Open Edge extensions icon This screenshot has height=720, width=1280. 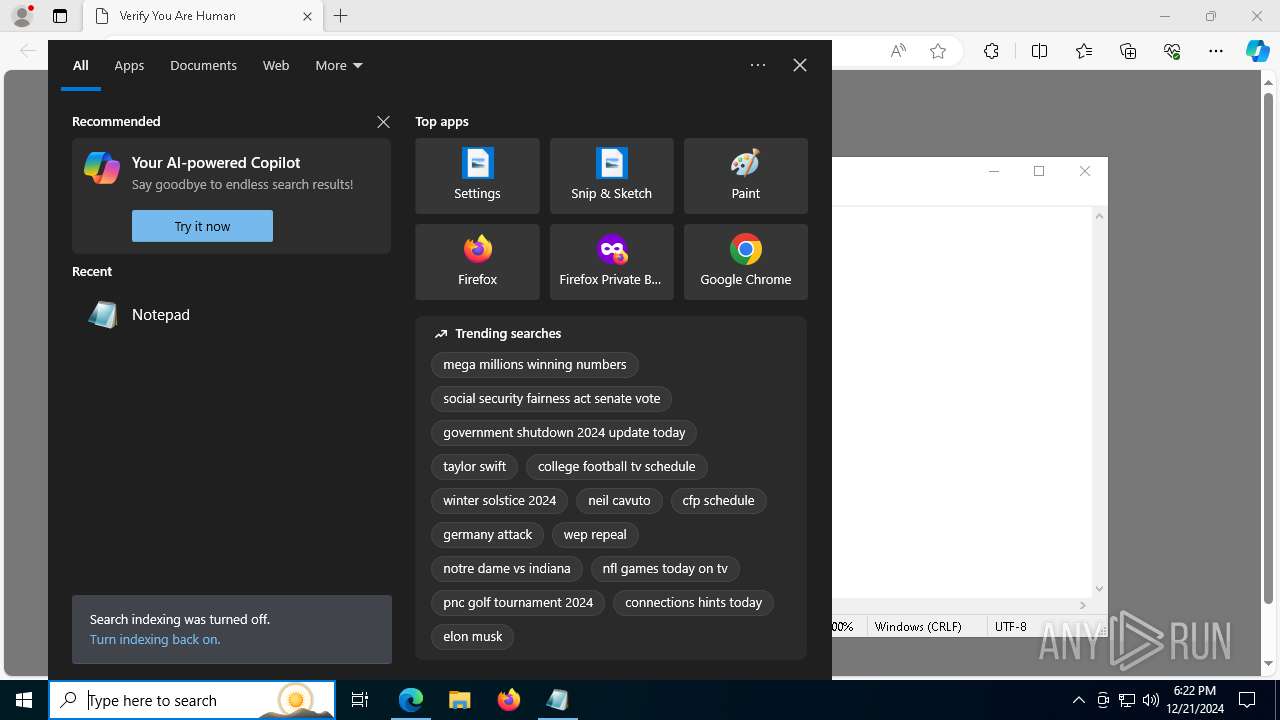991,51
